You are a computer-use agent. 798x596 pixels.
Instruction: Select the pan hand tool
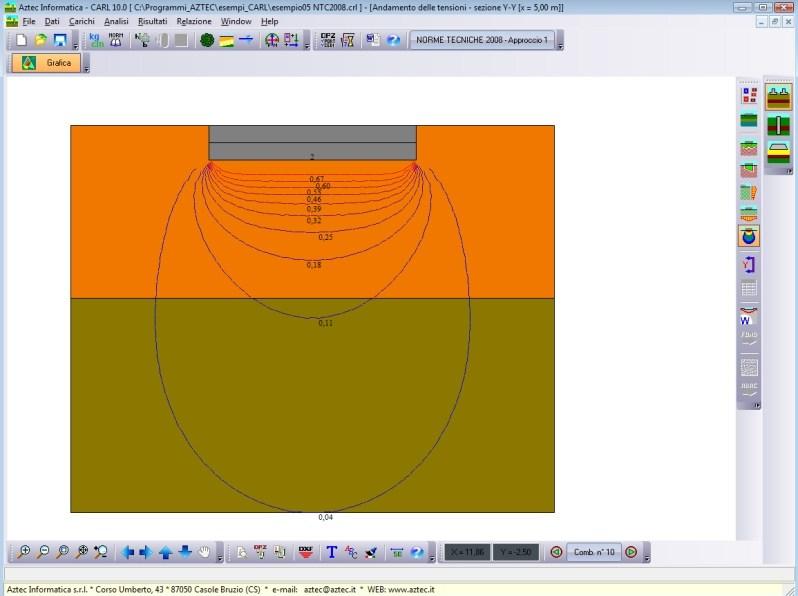(204, 552)
